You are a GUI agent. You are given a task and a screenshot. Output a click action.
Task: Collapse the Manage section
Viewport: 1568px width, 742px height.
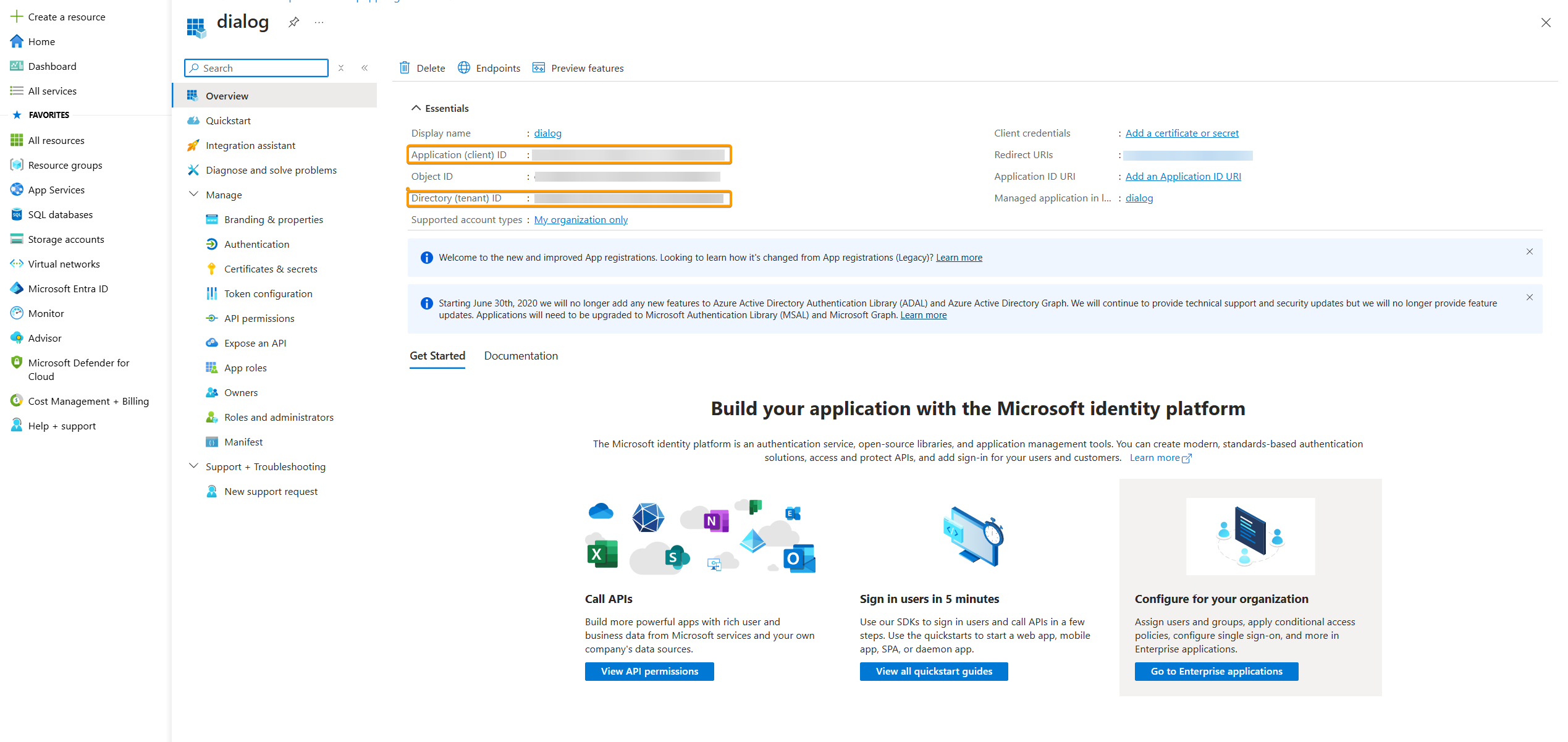(193, 194)
